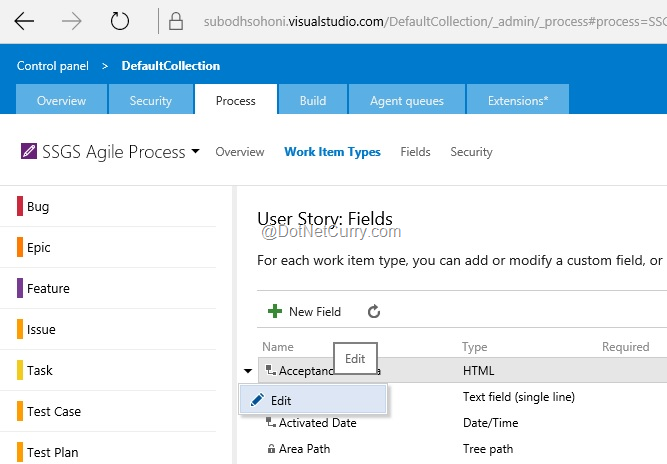This screenshot has height=464, width=667.
Task: Click the Text field (single line) cell
Action: point(519,397)
